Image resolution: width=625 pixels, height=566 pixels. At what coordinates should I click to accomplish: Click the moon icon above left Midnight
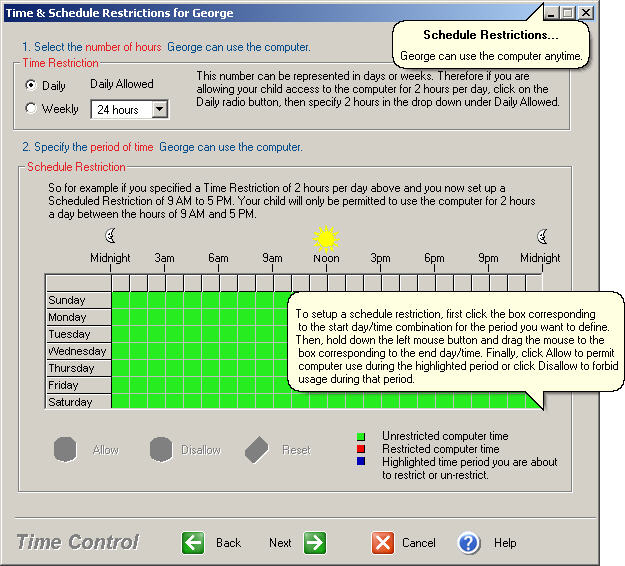[x=110, y=236]
